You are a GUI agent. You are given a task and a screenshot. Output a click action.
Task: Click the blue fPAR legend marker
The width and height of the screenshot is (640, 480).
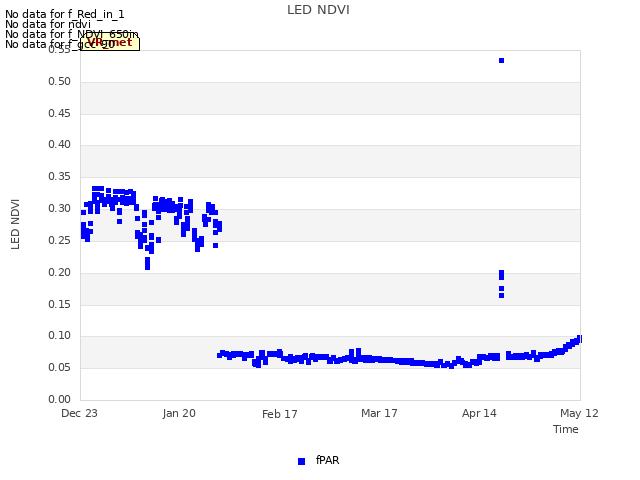pyautogui.click(x=301, y=461)
